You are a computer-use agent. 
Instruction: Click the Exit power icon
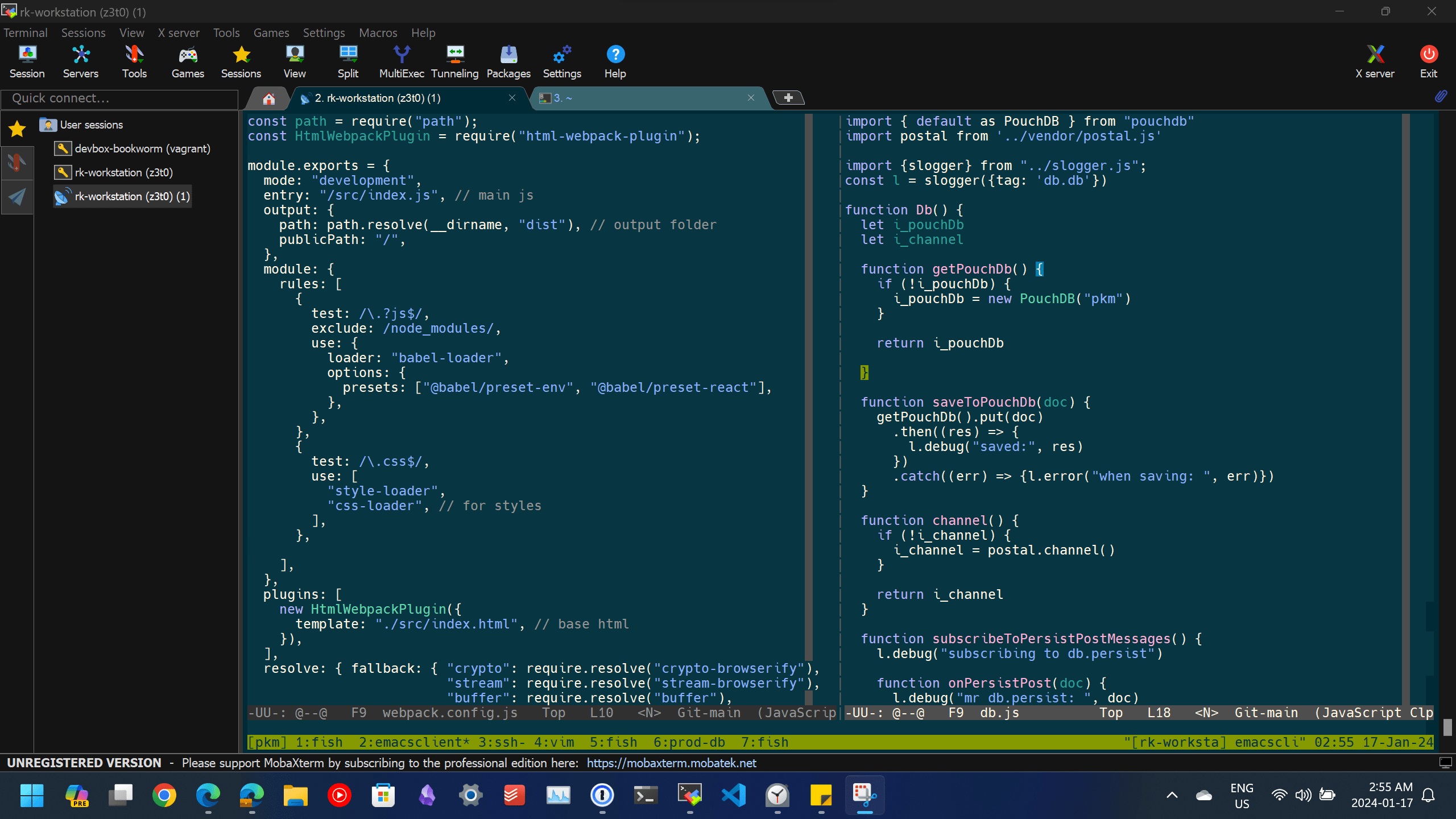click(1429, 62)
